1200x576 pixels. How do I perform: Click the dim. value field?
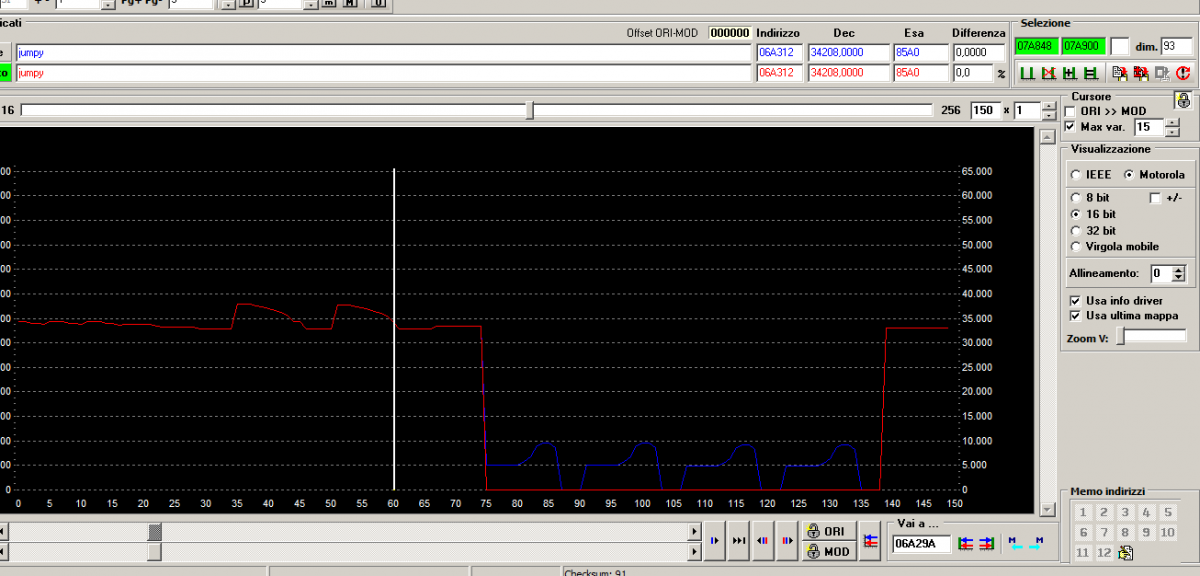point(1177,45)
